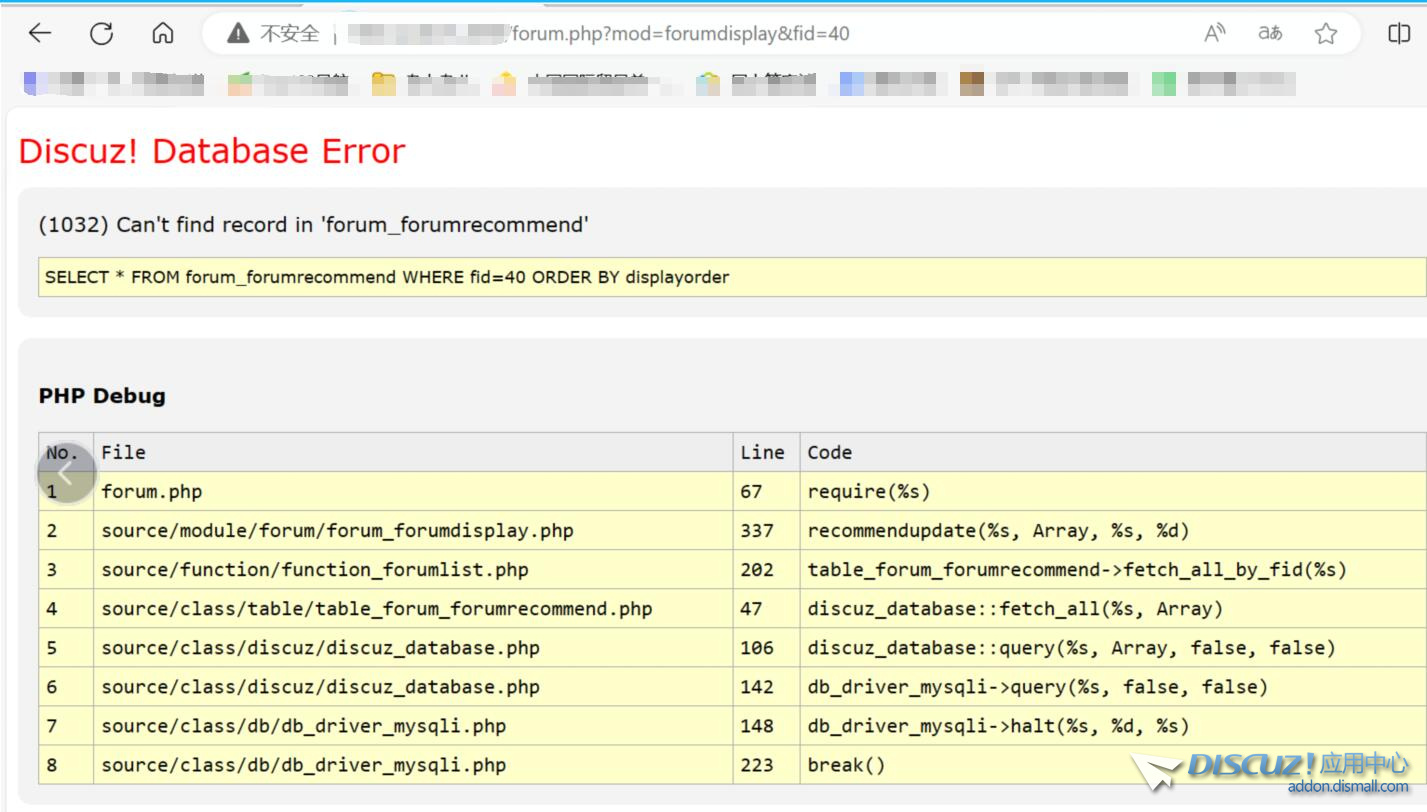Click 'db_driver_mysqli->query(%s, false, false)' cell

point(1113,686)
